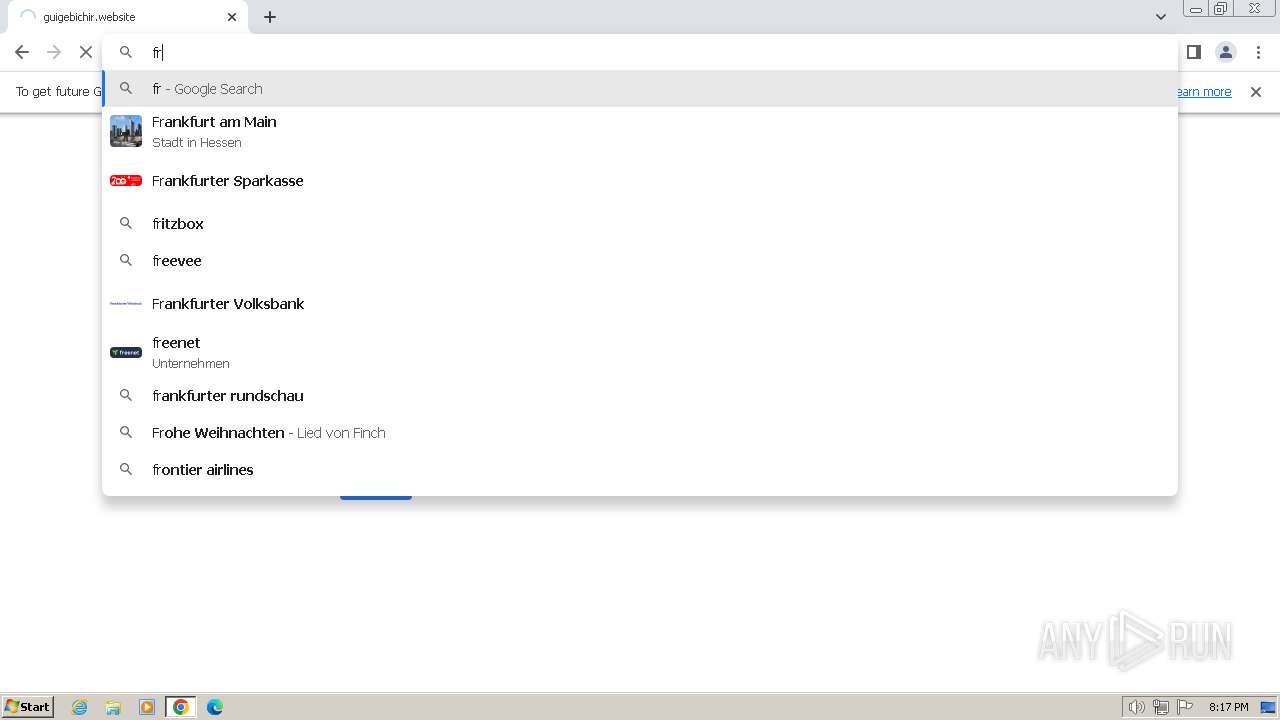Viewport: 1280px width, 720px height.
Task: Click the search icon beside fritzbox
Action: click(126, 224)
